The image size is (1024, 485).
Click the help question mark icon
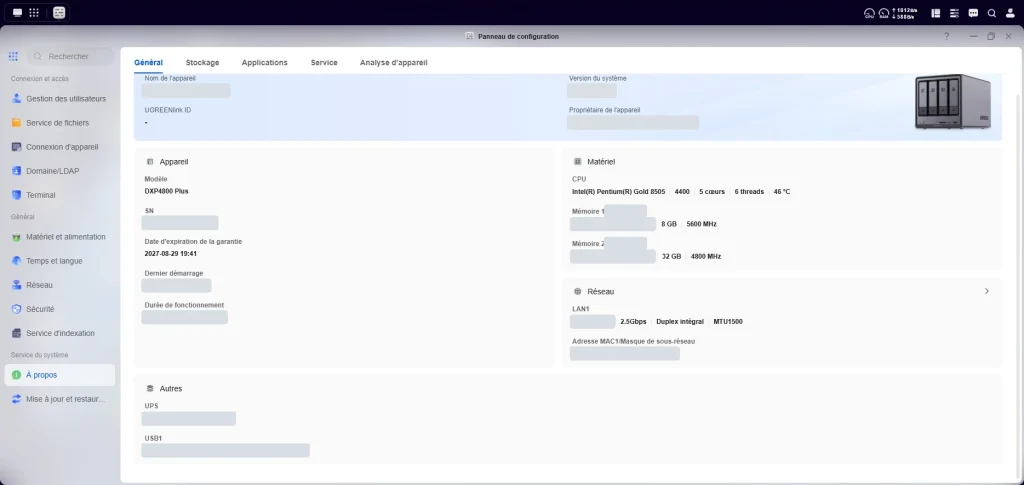click(946, 37)
